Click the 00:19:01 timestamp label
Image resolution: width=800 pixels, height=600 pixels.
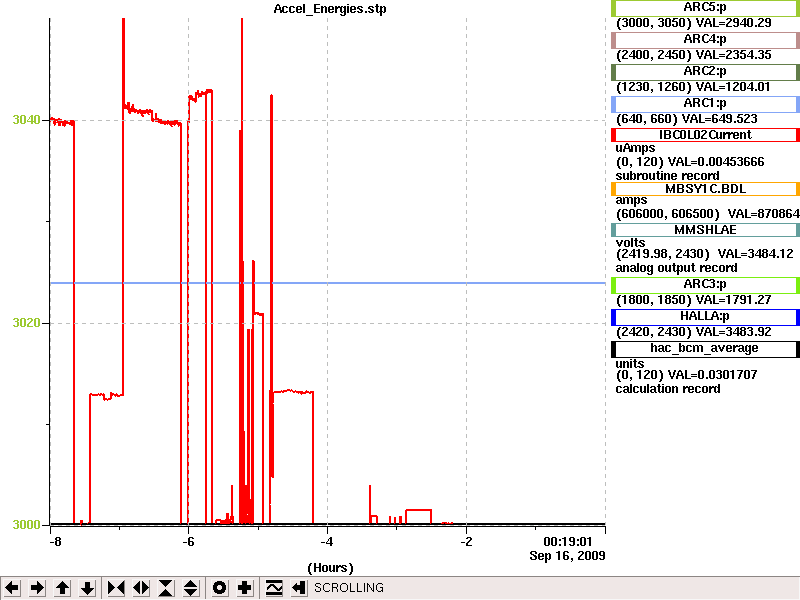pyautogui.click(x=567, y=541)
